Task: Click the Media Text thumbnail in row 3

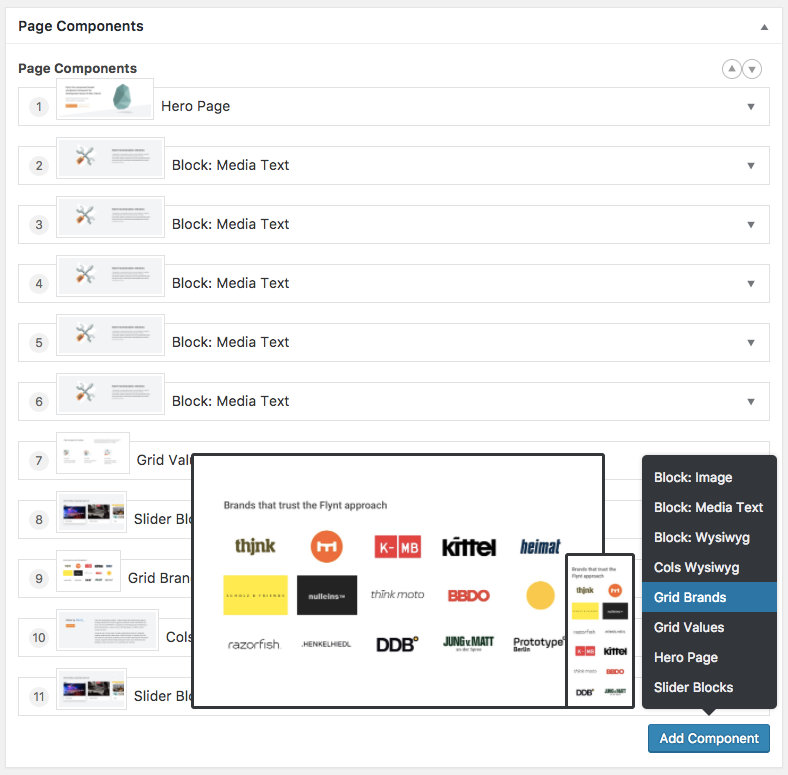Action: pyautogui.click(x=111, y=217)
